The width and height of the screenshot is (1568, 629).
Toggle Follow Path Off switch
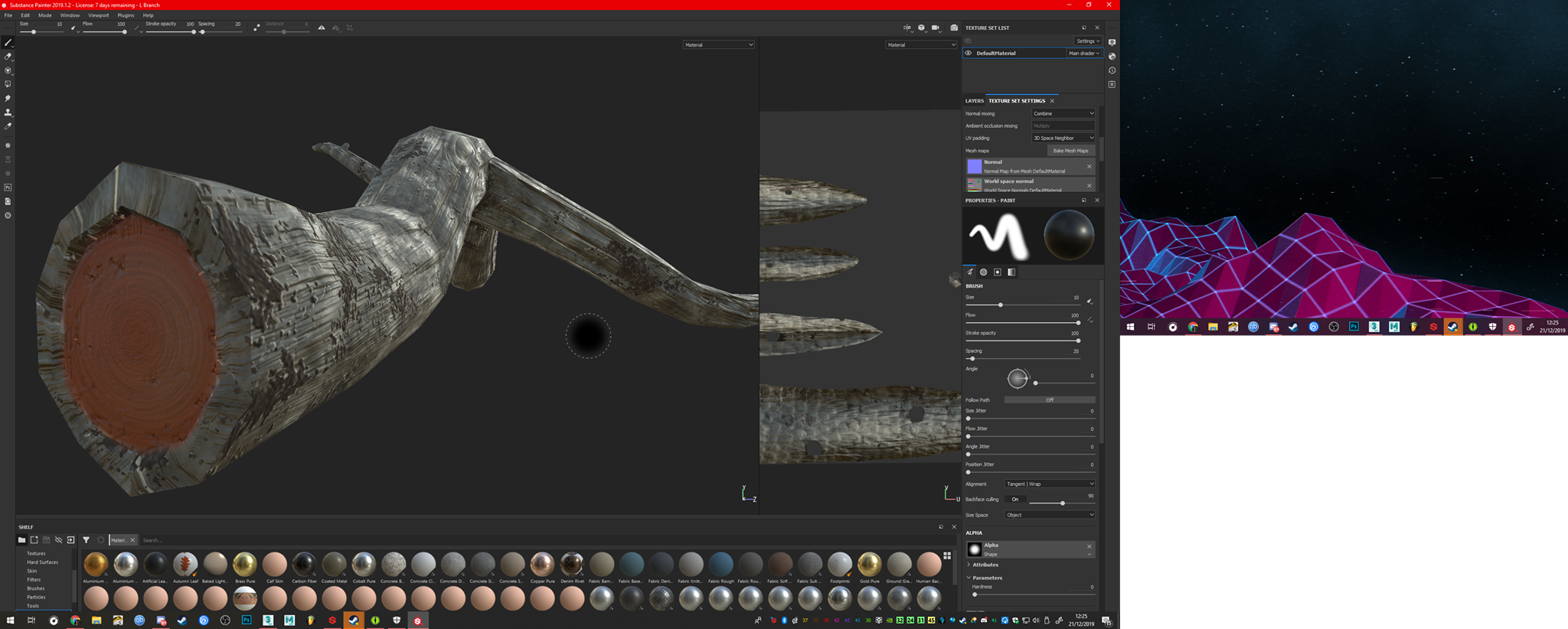click(1049, 399)
